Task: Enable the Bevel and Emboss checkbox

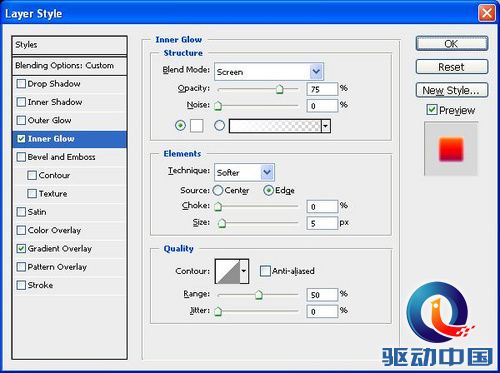Action: pyautogui.click(x=21, y=157)
